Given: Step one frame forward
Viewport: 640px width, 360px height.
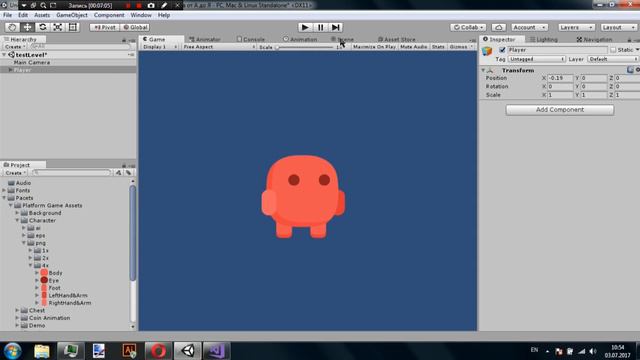Looking at the screenshot, I should (336, 27).
